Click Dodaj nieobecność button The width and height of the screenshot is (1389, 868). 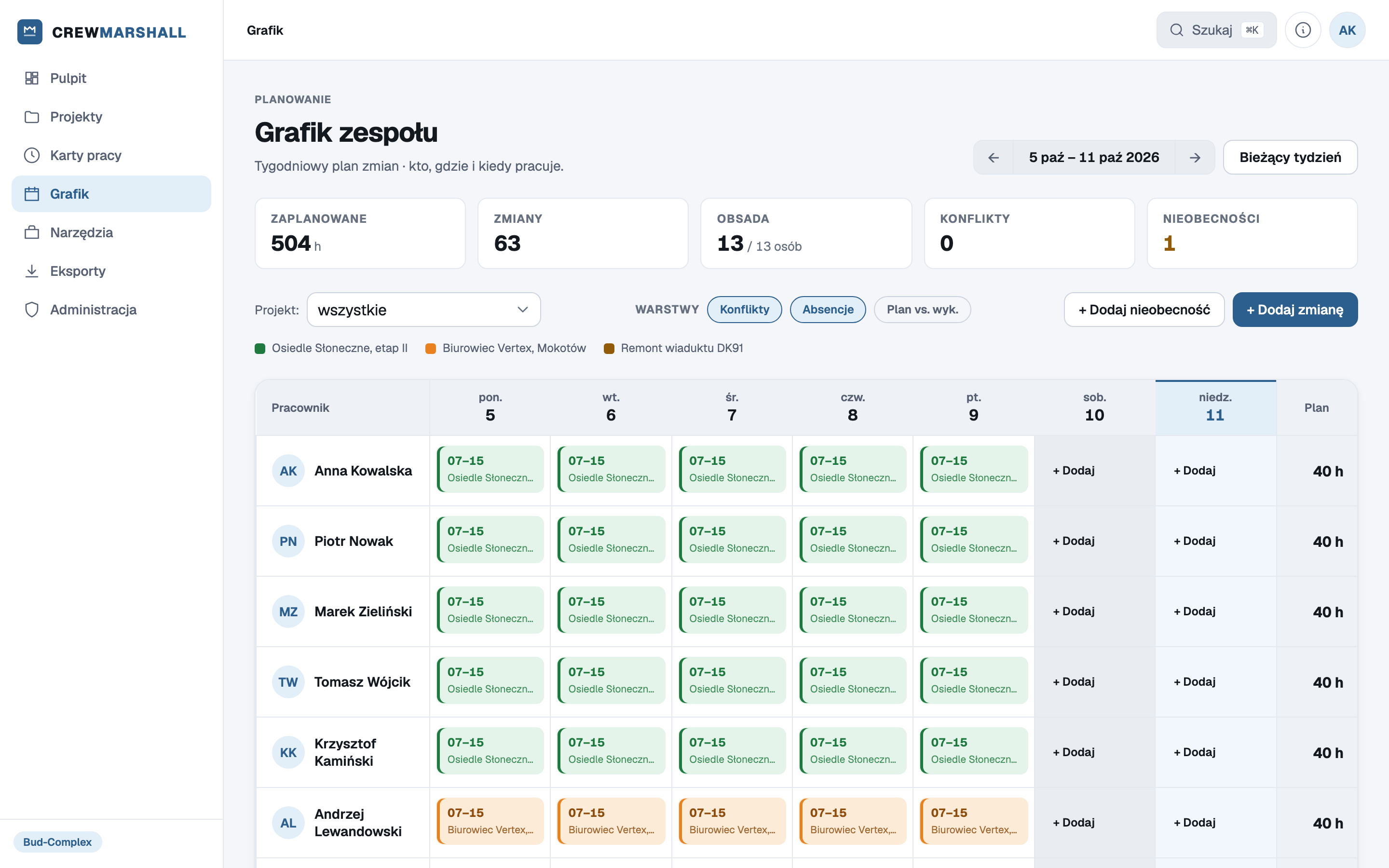click(1144, 310)
